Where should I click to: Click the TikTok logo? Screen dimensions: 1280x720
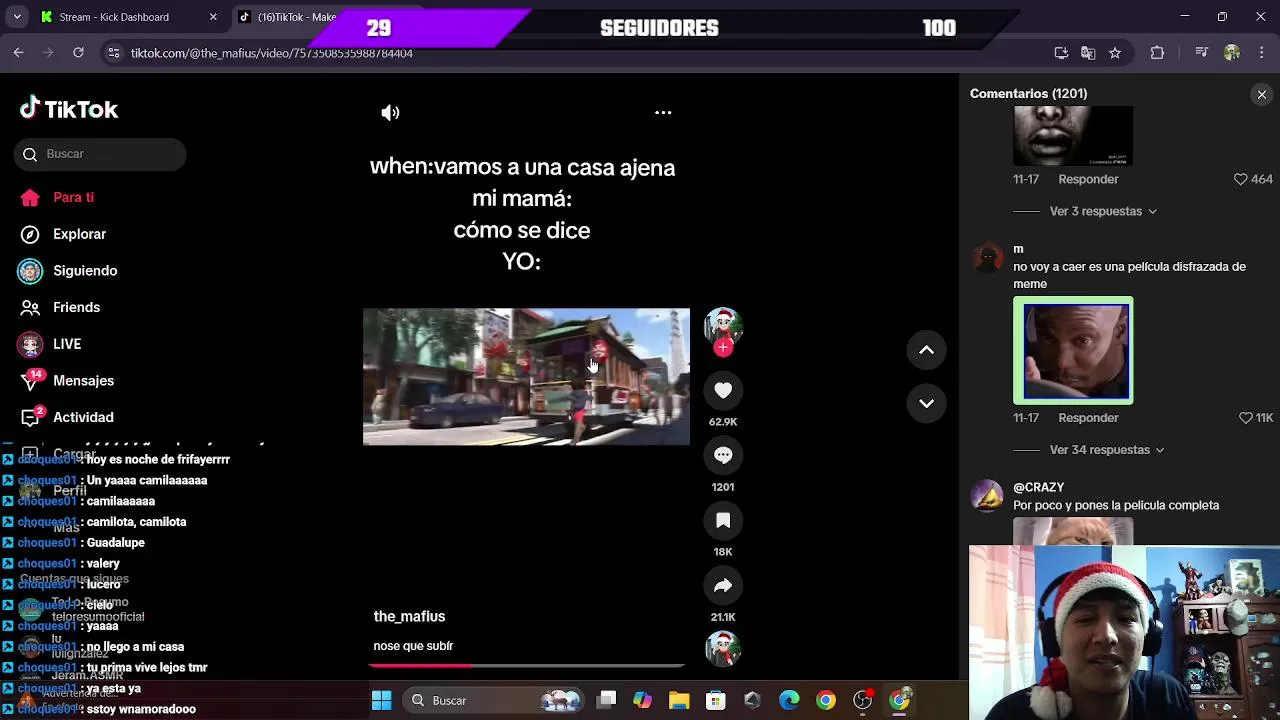tap(69, 109)
